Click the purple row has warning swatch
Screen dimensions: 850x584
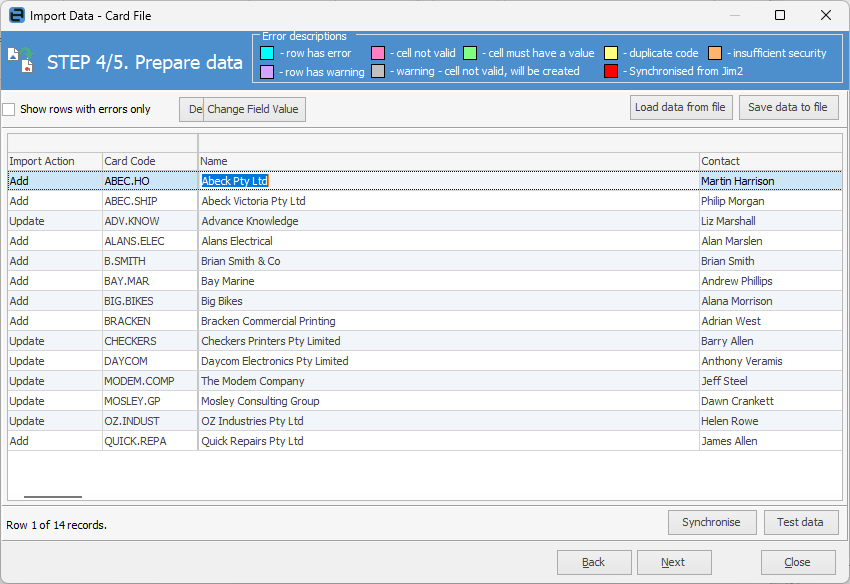coord(267,72)
